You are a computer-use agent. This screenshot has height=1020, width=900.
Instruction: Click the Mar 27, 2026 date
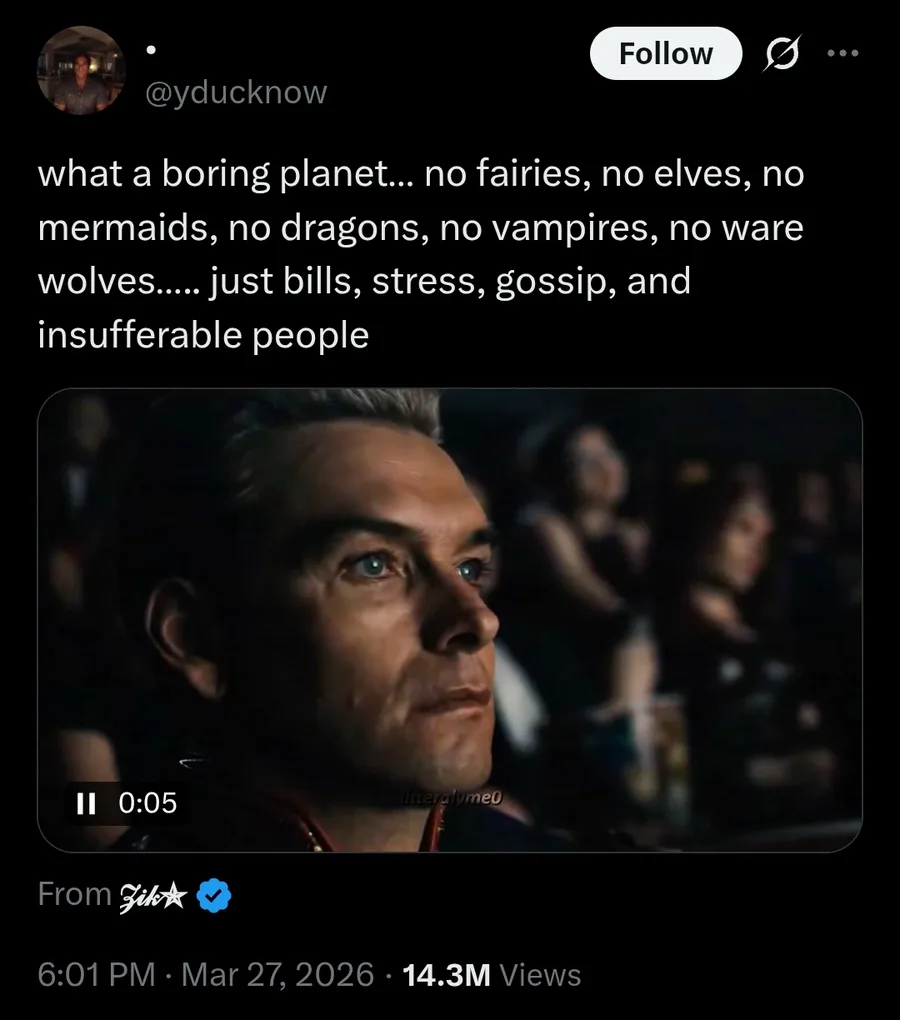pyautogui.click(x=279, y=974)
